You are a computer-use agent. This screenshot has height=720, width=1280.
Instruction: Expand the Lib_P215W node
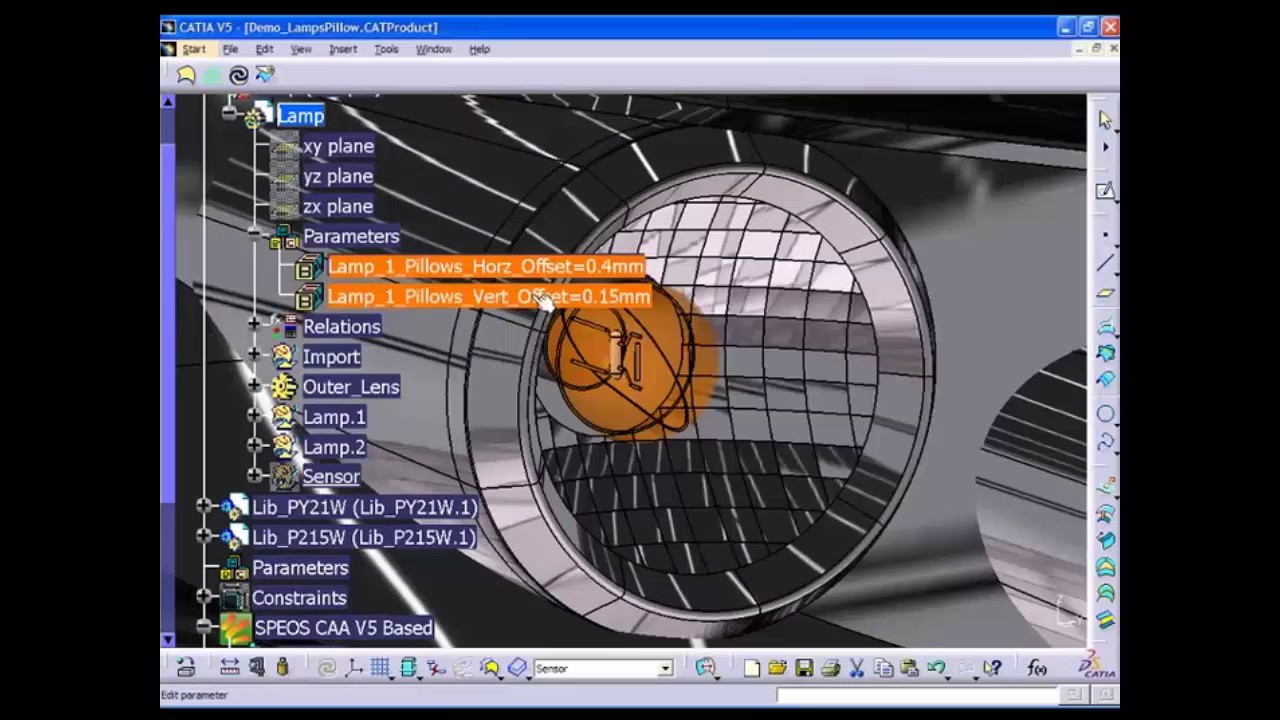click(x=204, y=536)
